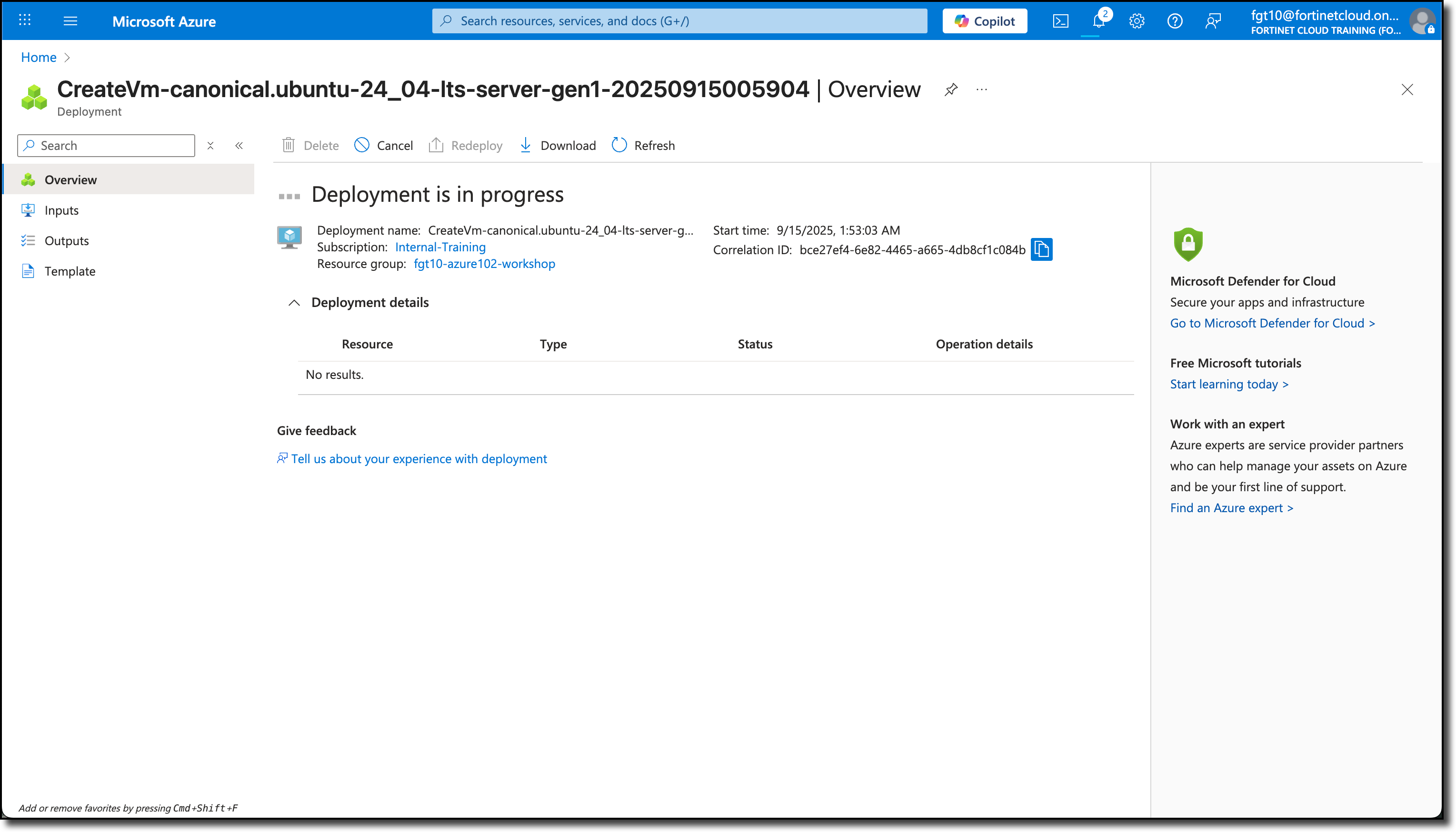This screenshot has width=1456, height=832.
Task: Download the deployment details
Action: (x=557, y=145)
